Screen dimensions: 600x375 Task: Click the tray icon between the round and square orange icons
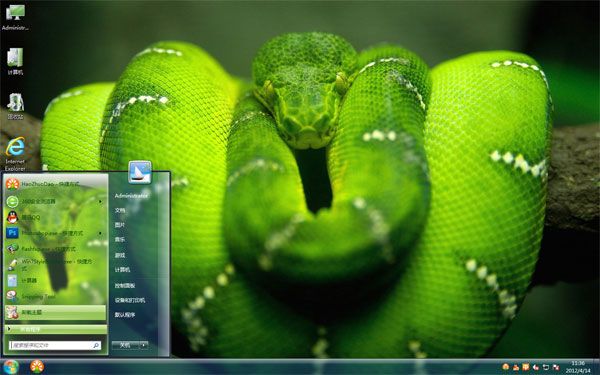click(x=515, y=367)
